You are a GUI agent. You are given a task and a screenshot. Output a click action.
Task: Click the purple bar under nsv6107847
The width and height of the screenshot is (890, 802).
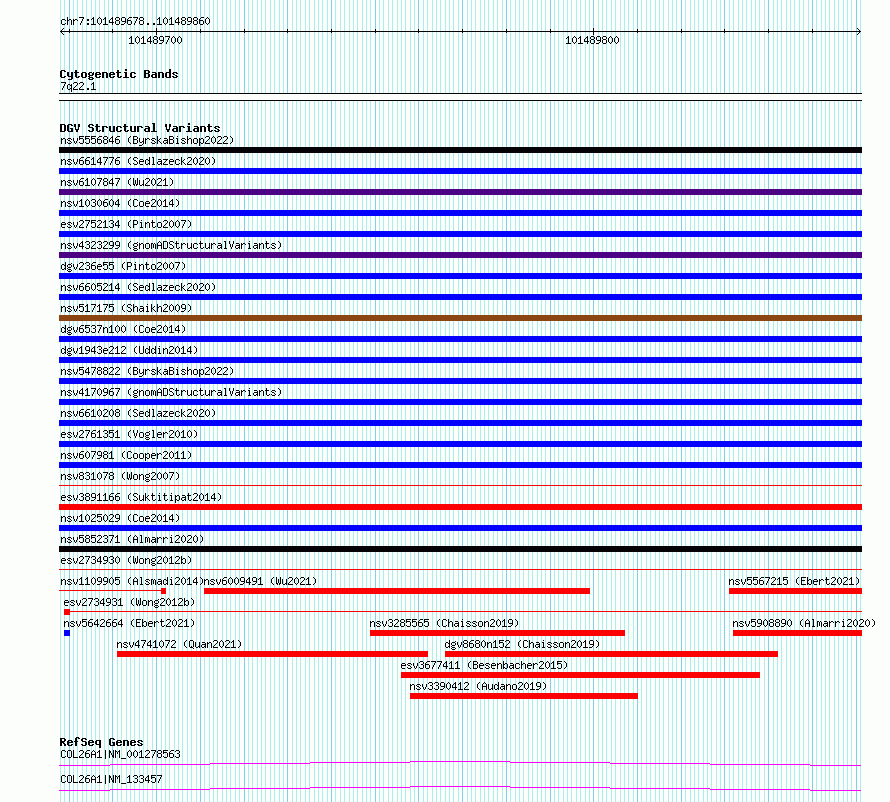460,192
